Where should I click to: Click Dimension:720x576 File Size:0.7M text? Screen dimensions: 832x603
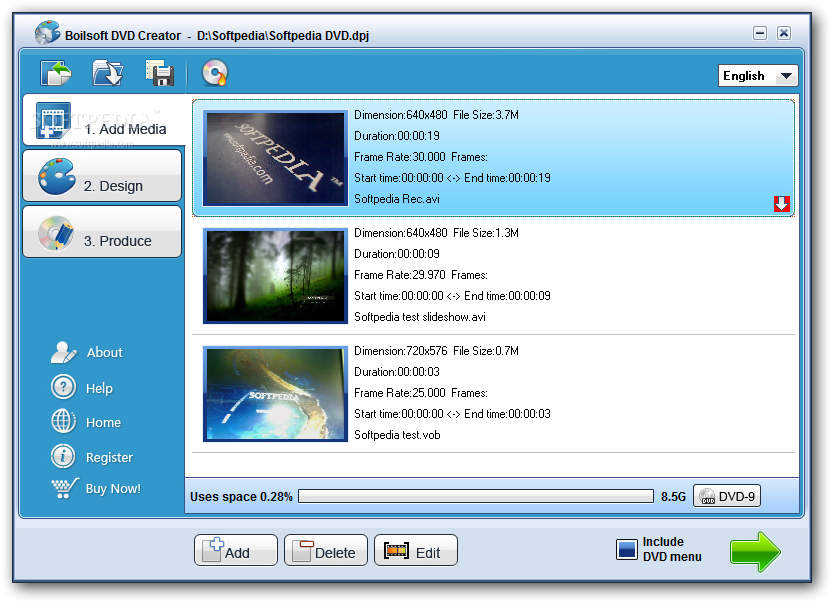coord(436,351)
